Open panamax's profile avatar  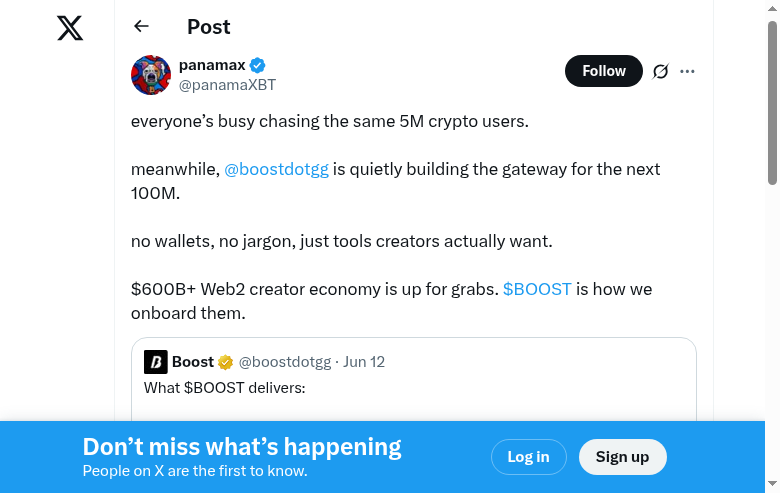coord(151,75)
